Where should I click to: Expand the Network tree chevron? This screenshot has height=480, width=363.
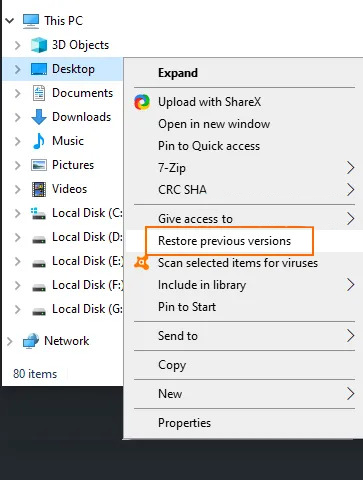[x=10, y=341]
